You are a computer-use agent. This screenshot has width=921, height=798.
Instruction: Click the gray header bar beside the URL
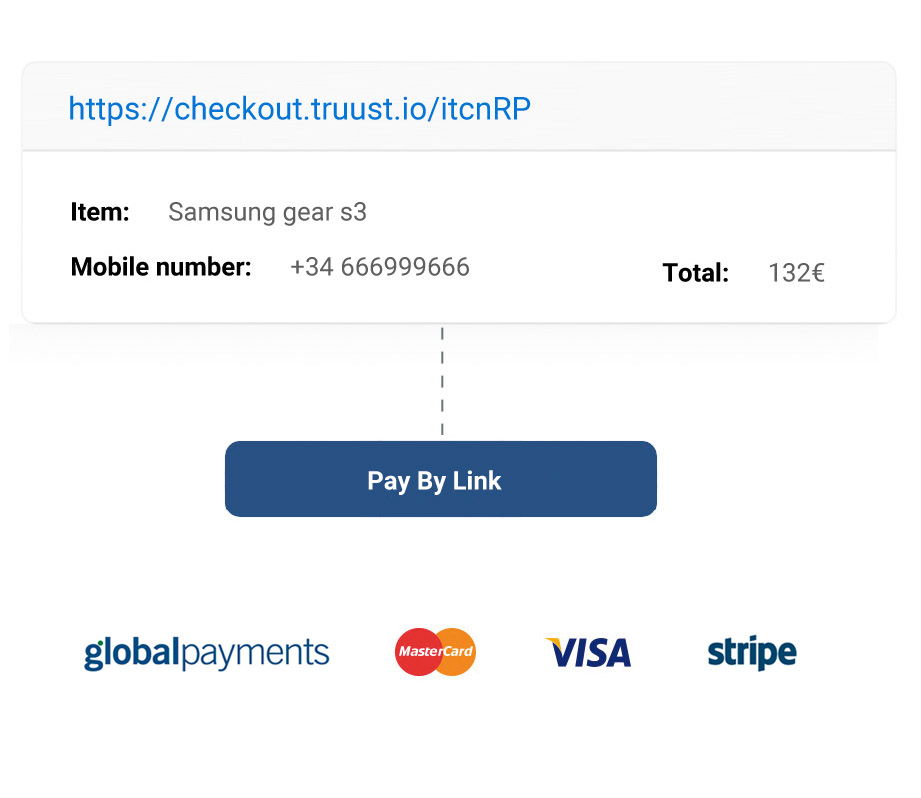[x=711, y=107]
